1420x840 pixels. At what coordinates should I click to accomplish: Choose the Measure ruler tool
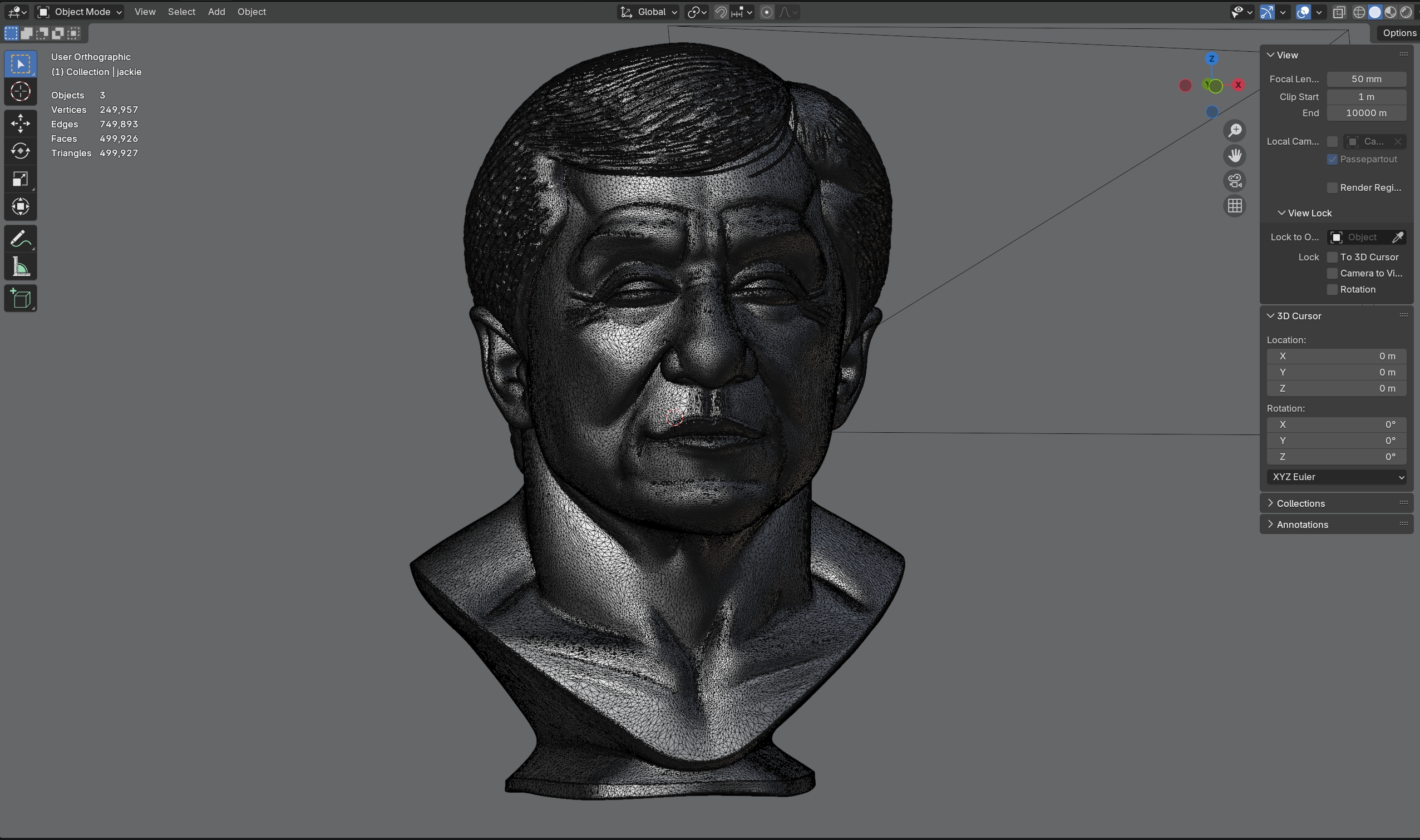[21, 266]
